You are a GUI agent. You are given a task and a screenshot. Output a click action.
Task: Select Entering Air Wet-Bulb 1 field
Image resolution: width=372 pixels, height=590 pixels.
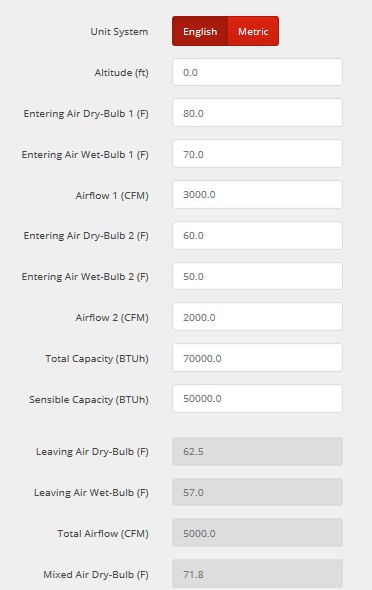click(257, 154)
